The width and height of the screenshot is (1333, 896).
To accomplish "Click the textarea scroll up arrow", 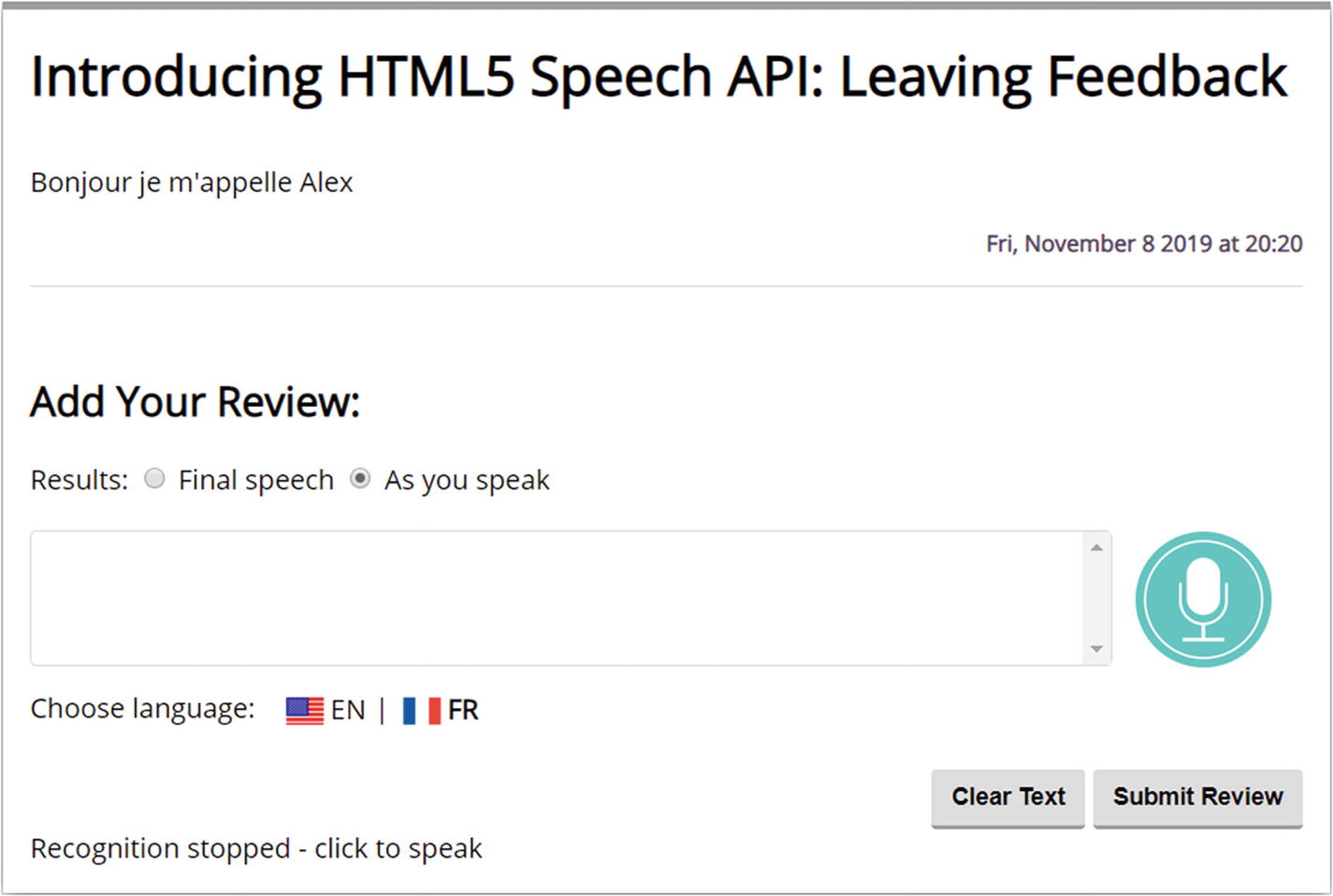I will (1096, 547).
